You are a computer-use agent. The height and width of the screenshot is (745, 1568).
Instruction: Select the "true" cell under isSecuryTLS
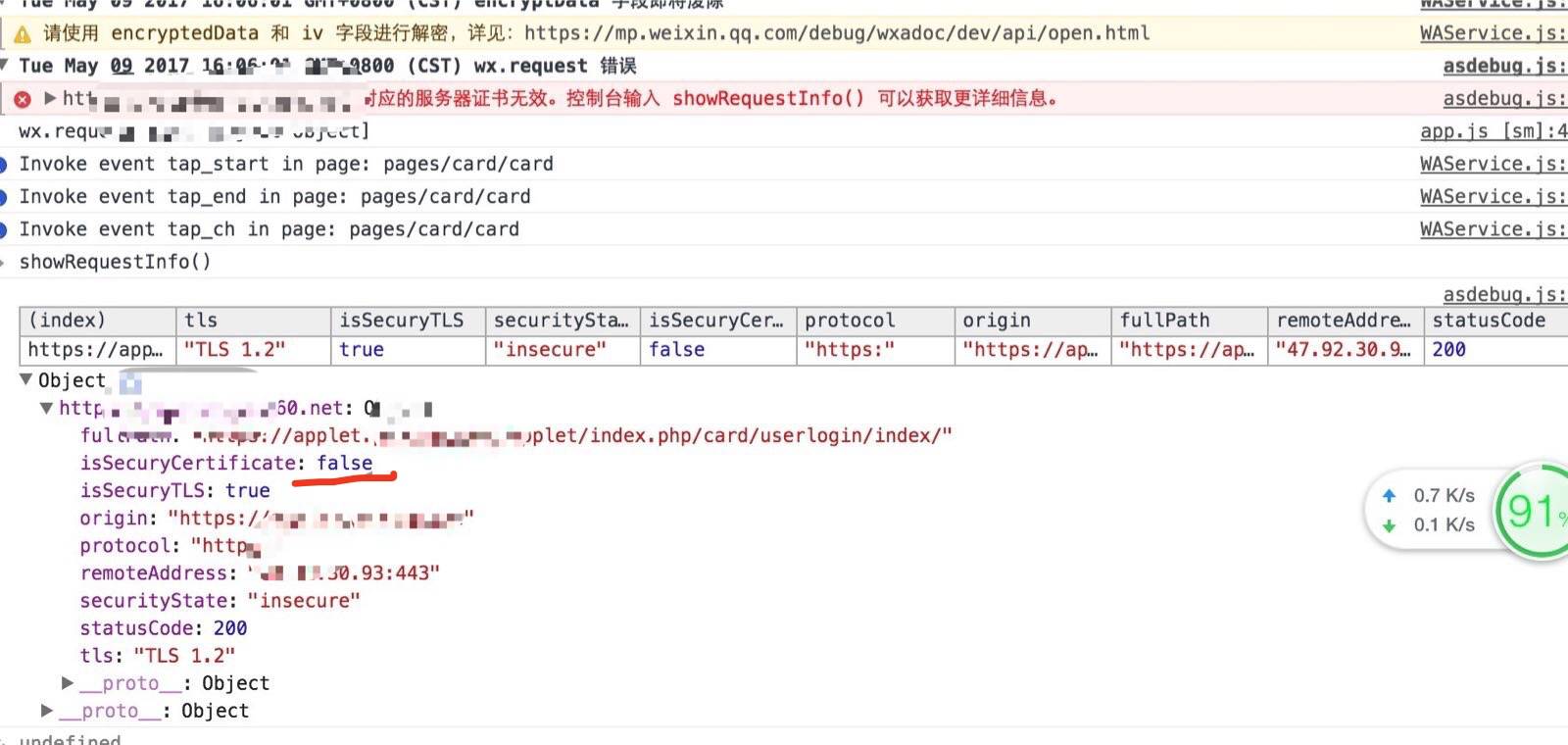(408, 350)
